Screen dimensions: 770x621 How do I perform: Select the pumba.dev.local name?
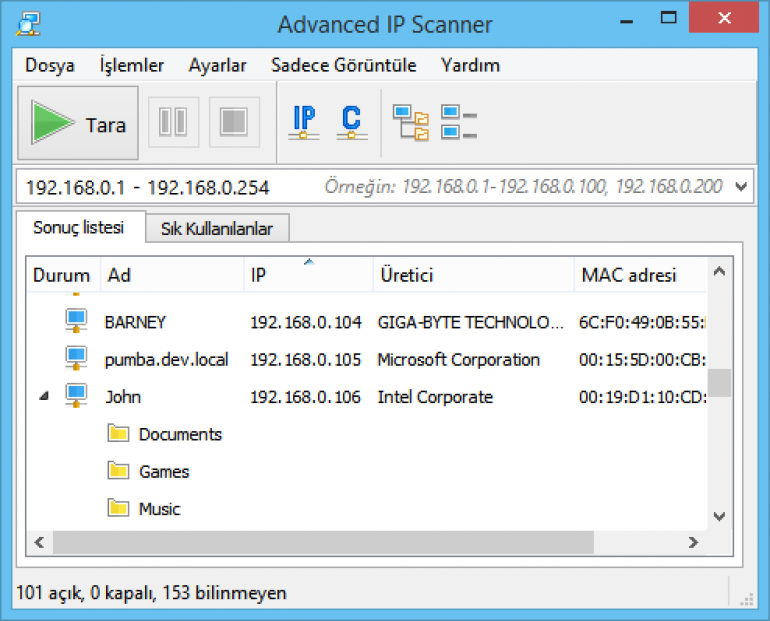pyautogui.click(x=166, y=360)
